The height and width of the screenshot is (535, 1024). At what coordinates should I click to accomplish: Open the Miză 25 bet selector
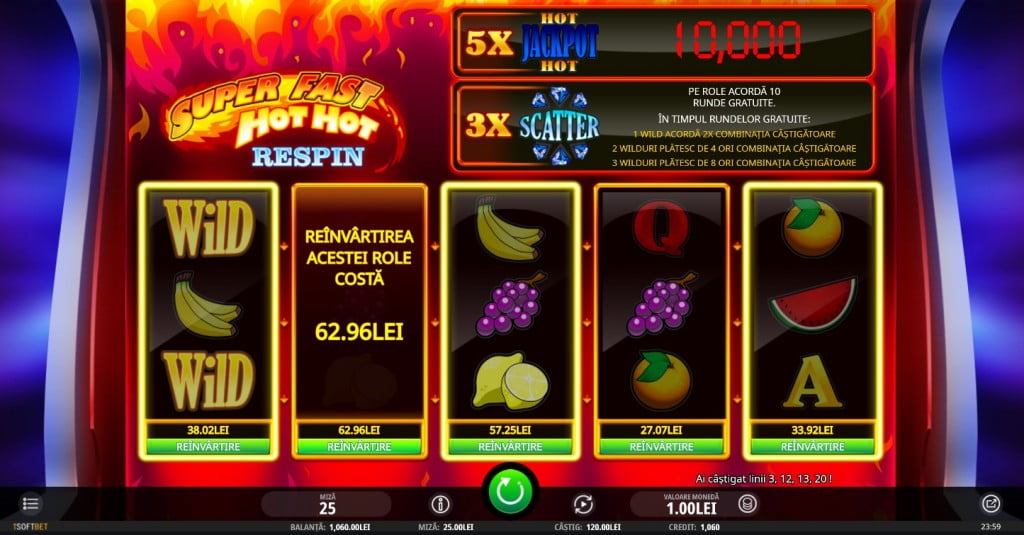click(327, 504)
